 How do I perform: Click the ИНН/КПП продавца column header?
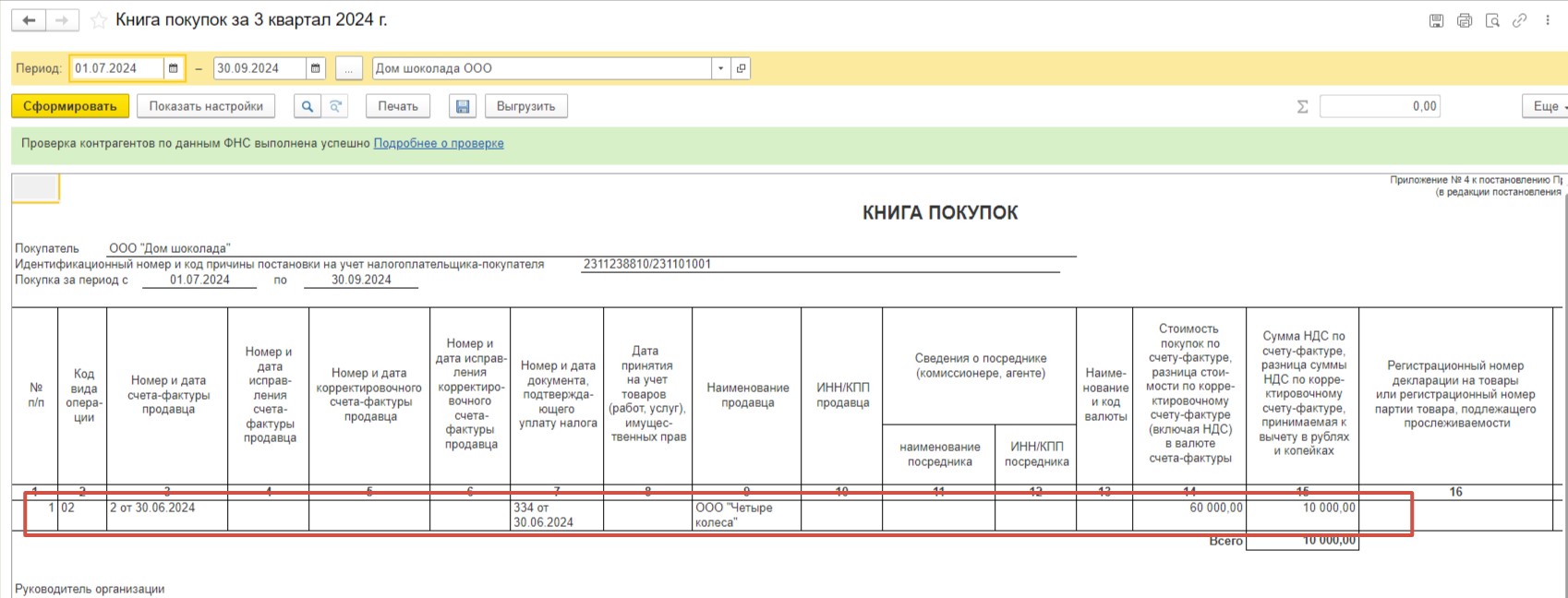pyautogui.click(x=842, y=396)
